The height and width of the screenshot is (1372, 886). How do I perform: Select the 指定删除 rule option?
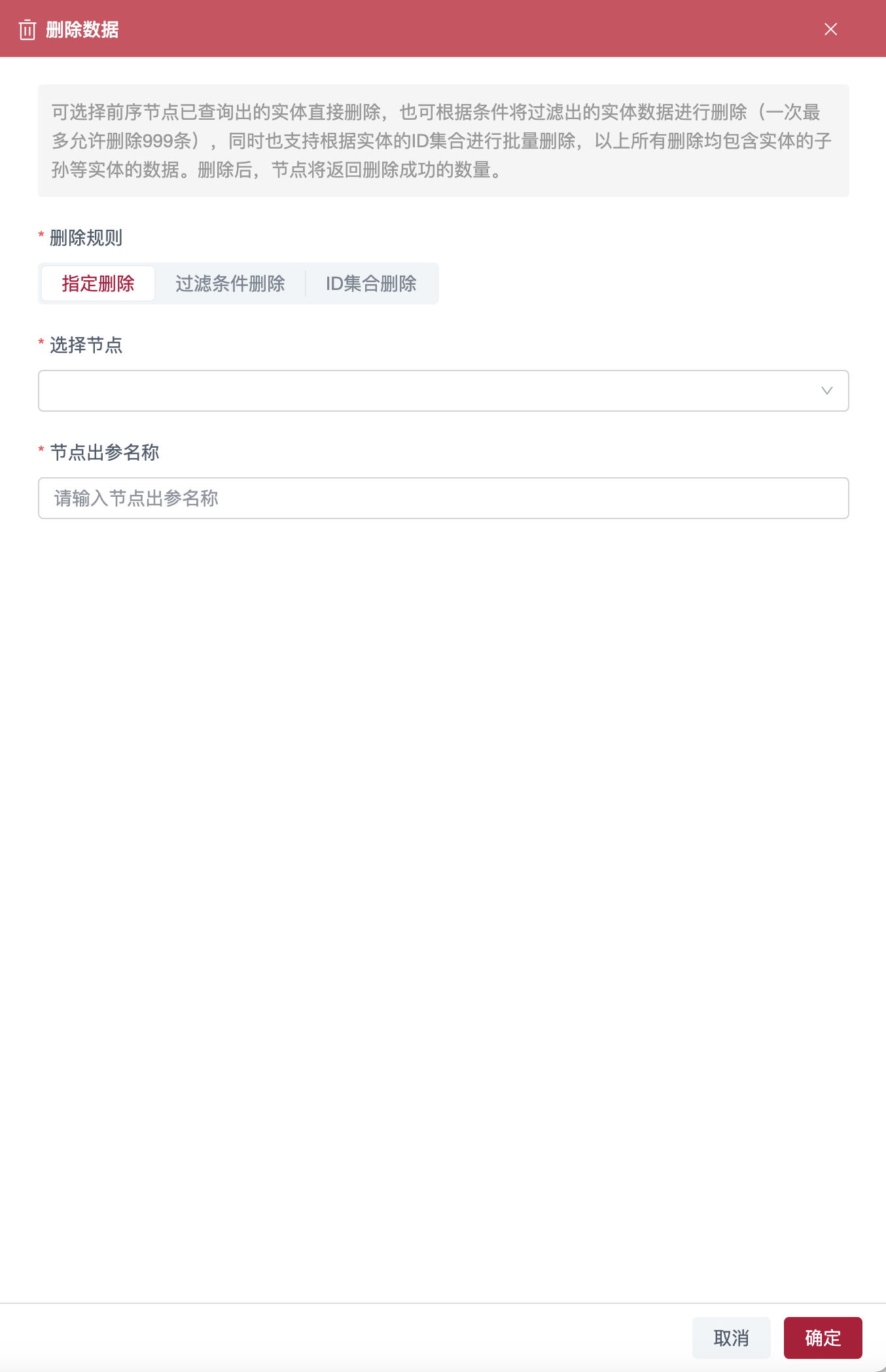(98, 283)
